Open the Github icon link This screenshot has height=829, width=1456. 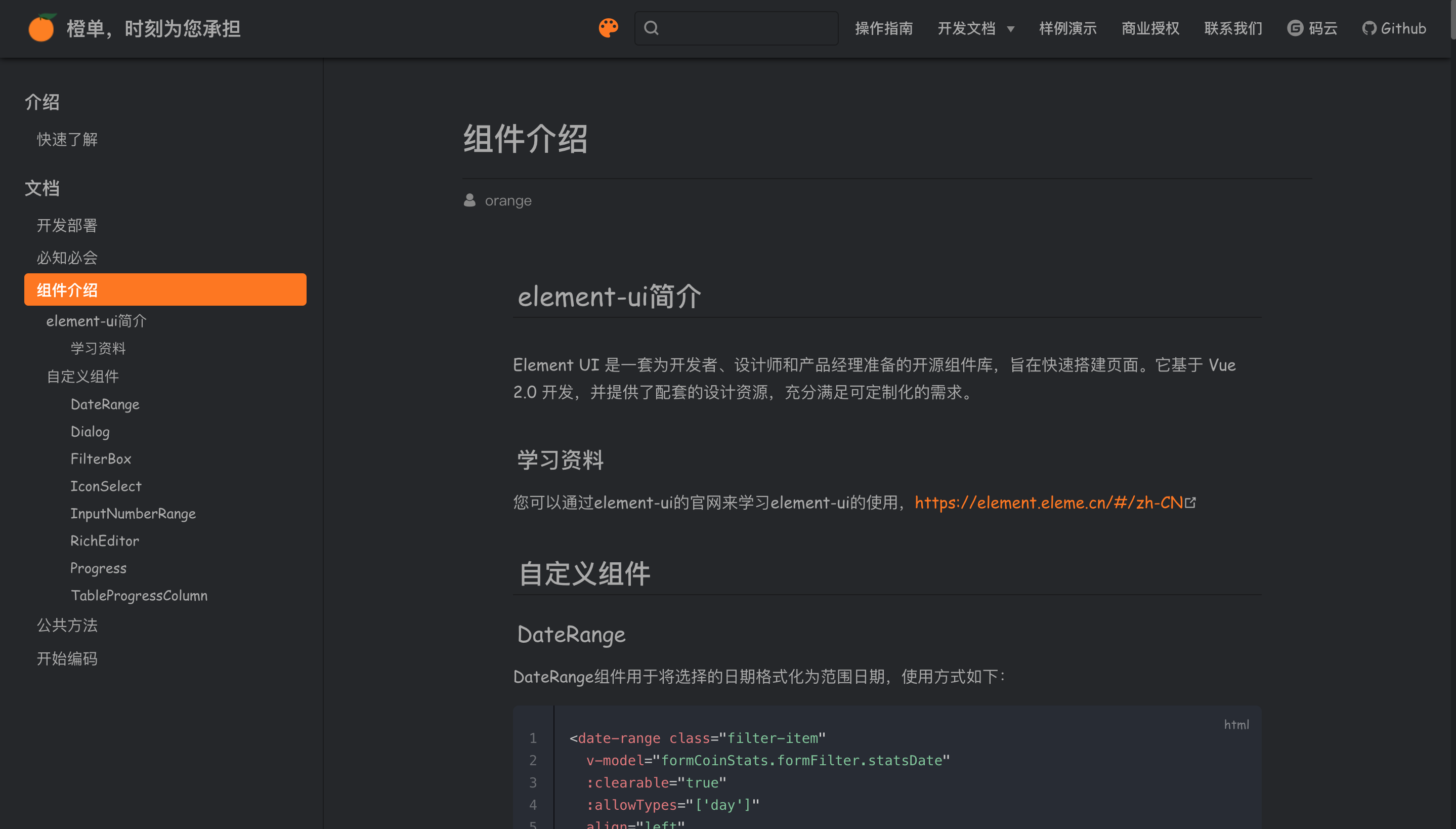click(x=1368, y=28)
